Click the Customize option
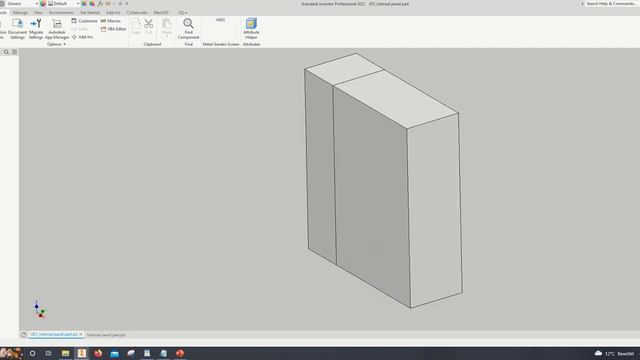Screen dimensions: 640x360 [x=84, y=21]
